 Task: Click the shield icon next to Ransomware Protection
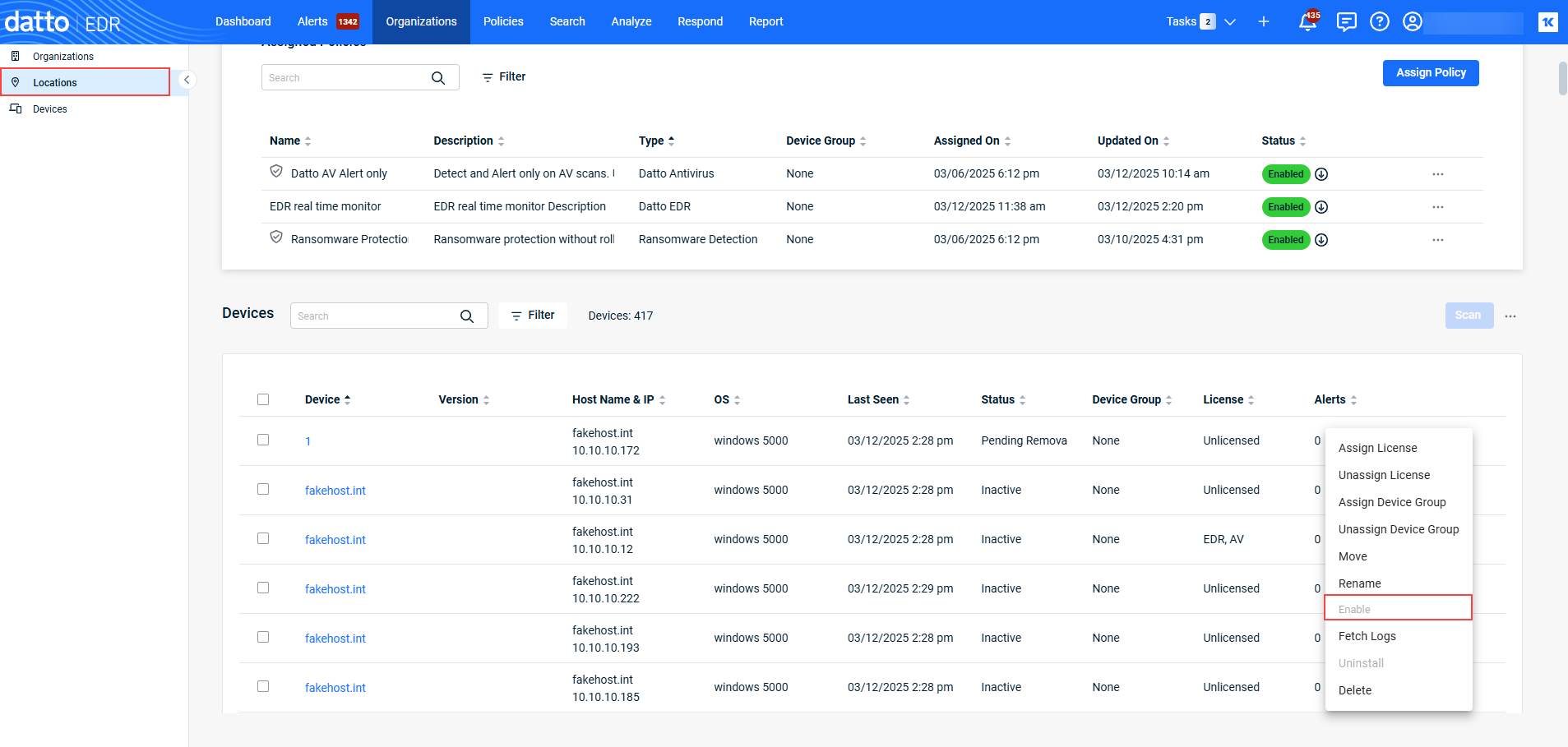276,237
